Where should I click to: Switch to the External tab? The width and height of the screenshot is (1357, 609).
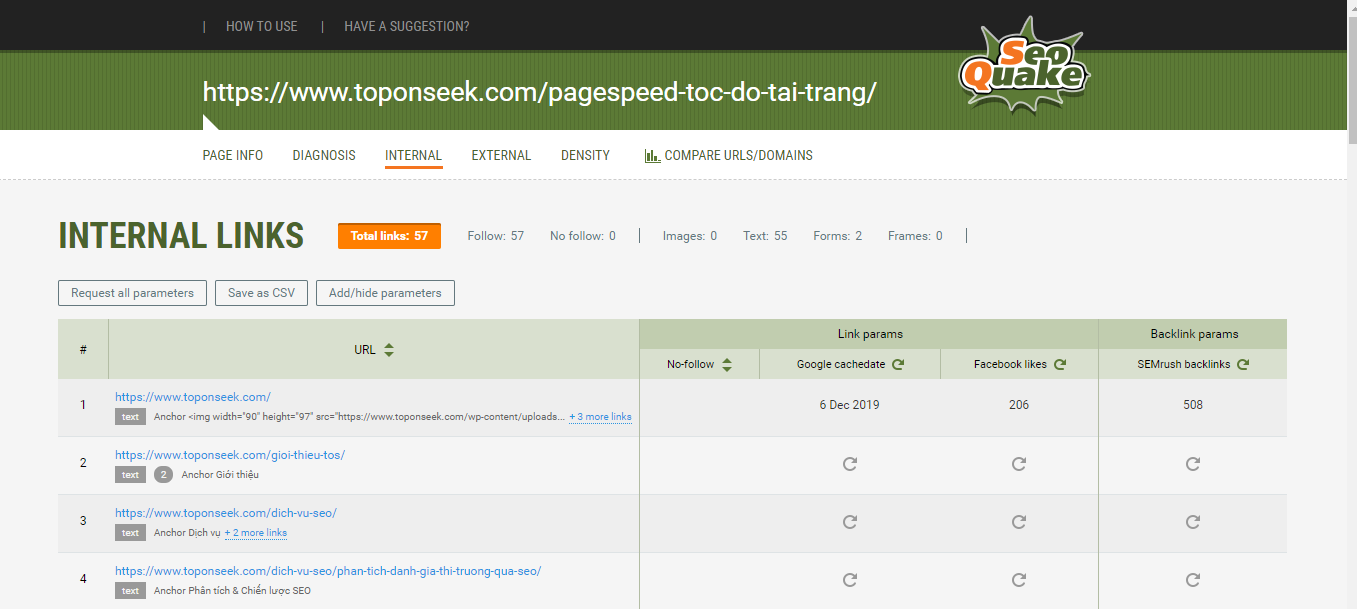tap(501, 156)
